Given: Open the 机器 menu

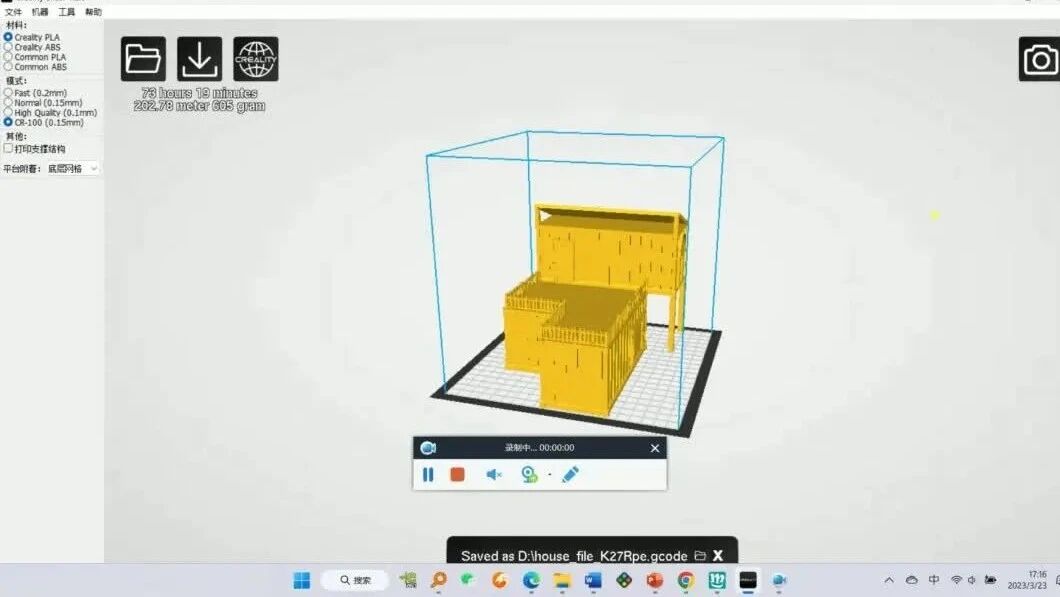Looking at the screenshot, I should point(40,12).
